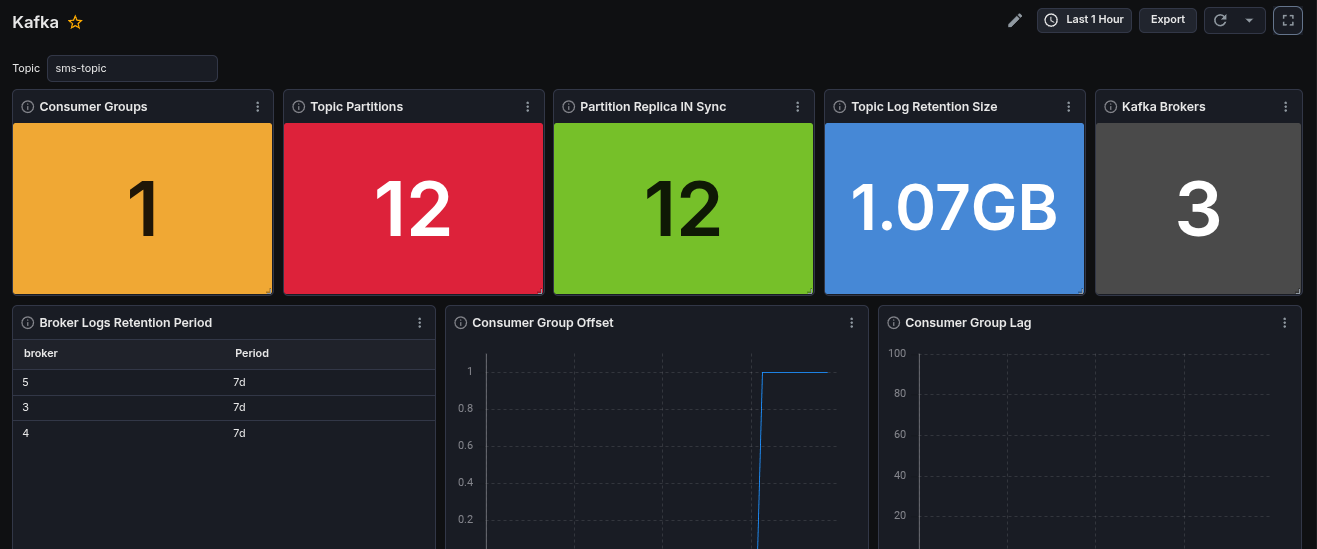Image resolution: width=1317 pixels, height=549 pixels.
Task: Open the refresh interval dropdown arrow
Action: tap(1249, 20)
